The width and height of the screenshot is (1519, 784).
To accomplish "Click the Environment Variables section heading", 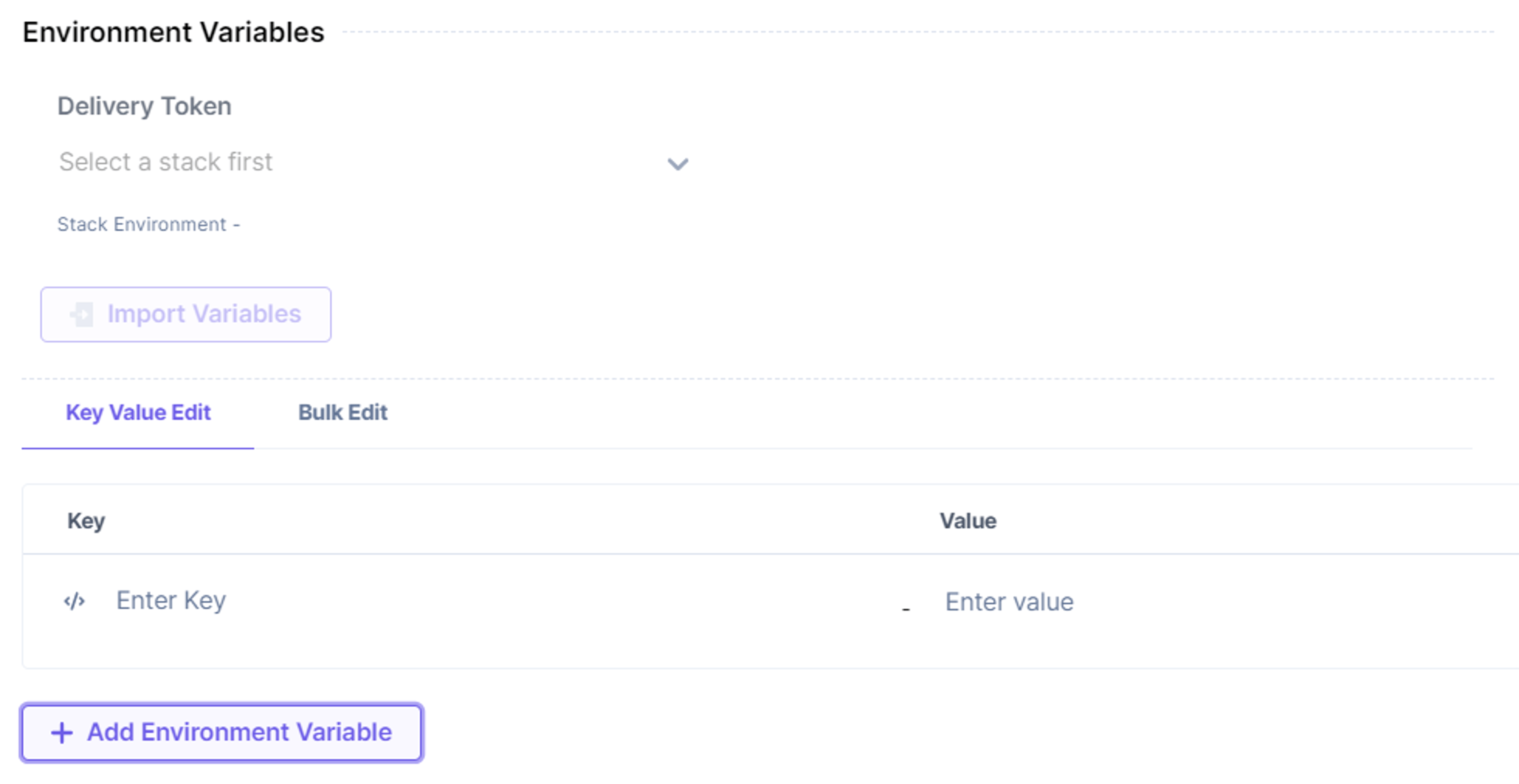I will click(173, 32).
